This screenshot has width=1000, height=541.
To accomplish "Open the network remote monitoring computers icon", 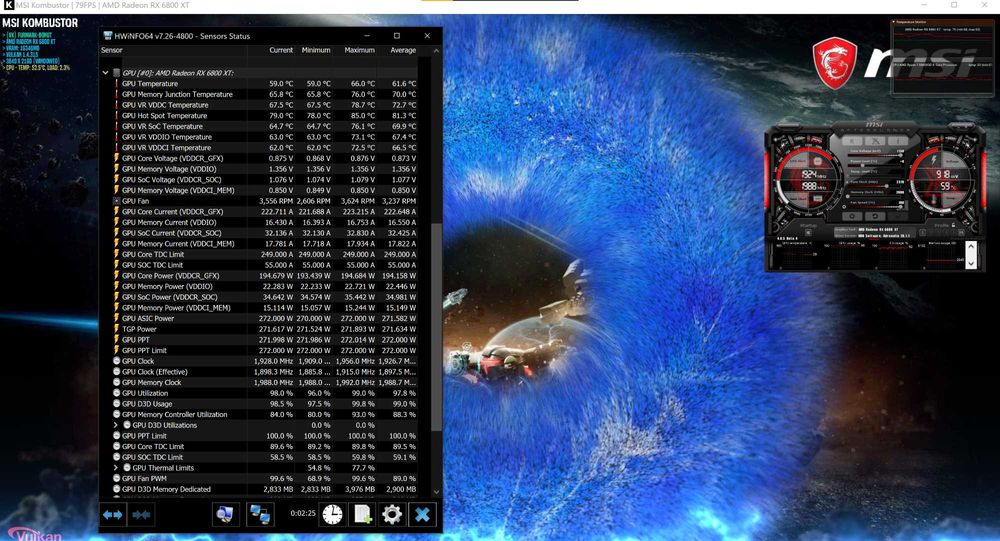I will 260,514.
